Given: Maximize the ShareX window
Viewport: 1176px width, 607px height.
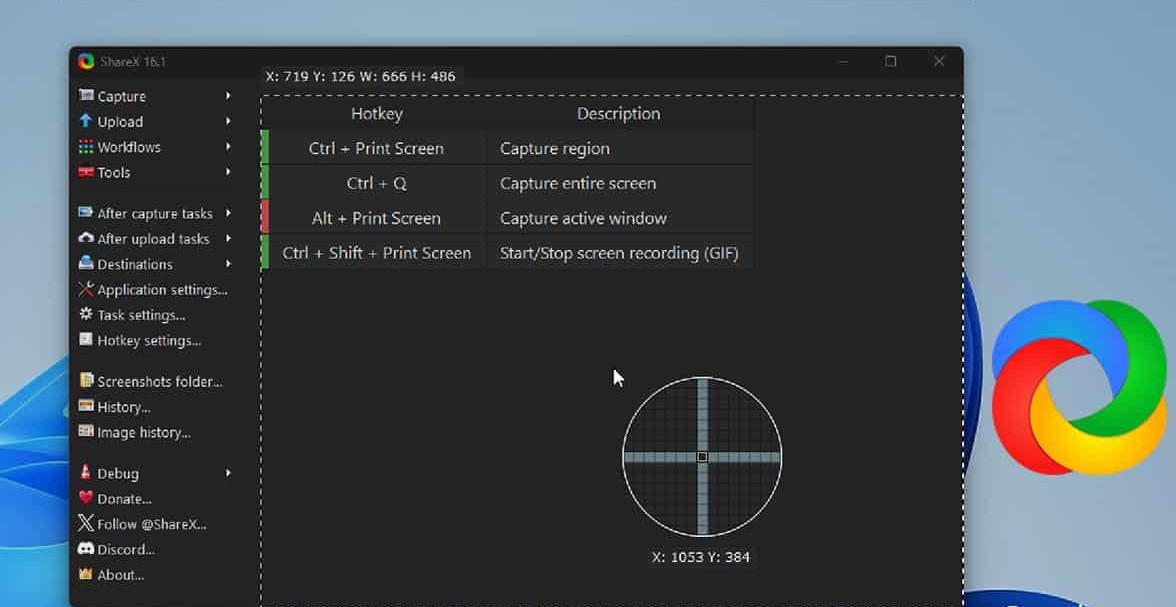Looking at the screenshot, I should [x=890, y=62].
